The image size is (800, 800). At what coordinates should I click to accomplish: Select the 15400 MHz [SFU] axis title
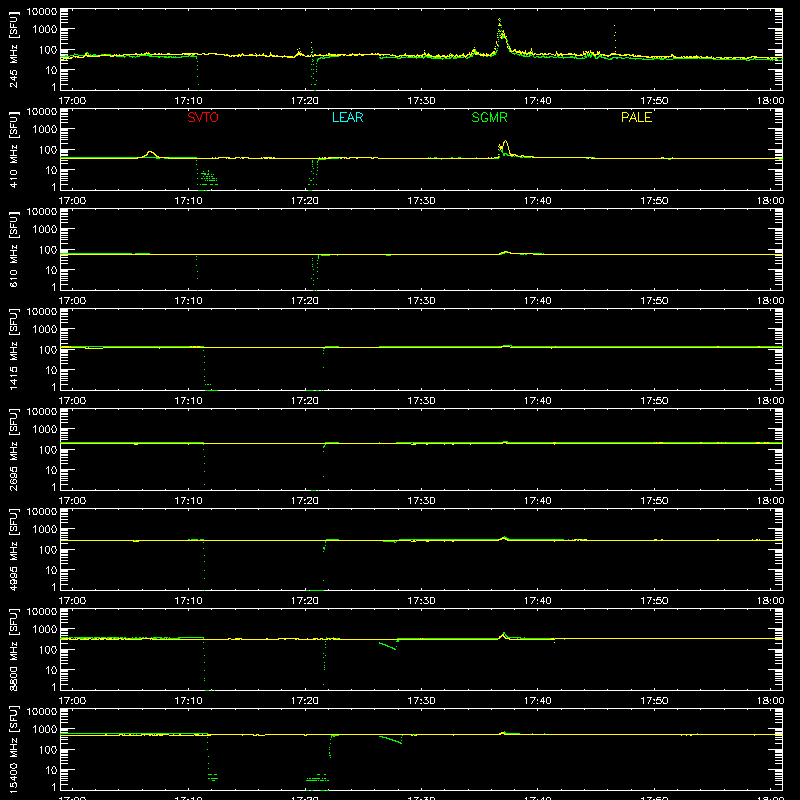(14, 749)
